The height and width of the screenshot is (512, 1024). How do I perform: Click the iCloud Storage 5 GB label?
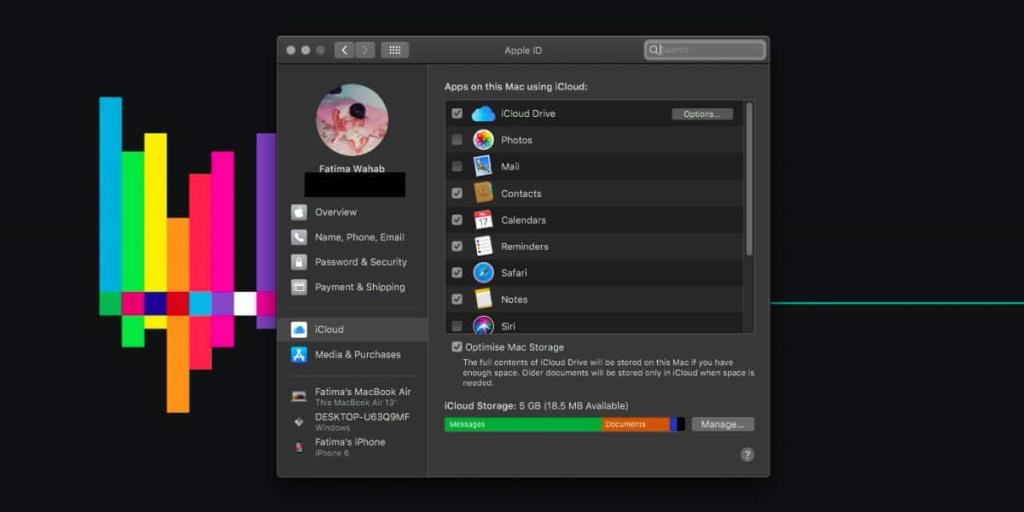536,406
